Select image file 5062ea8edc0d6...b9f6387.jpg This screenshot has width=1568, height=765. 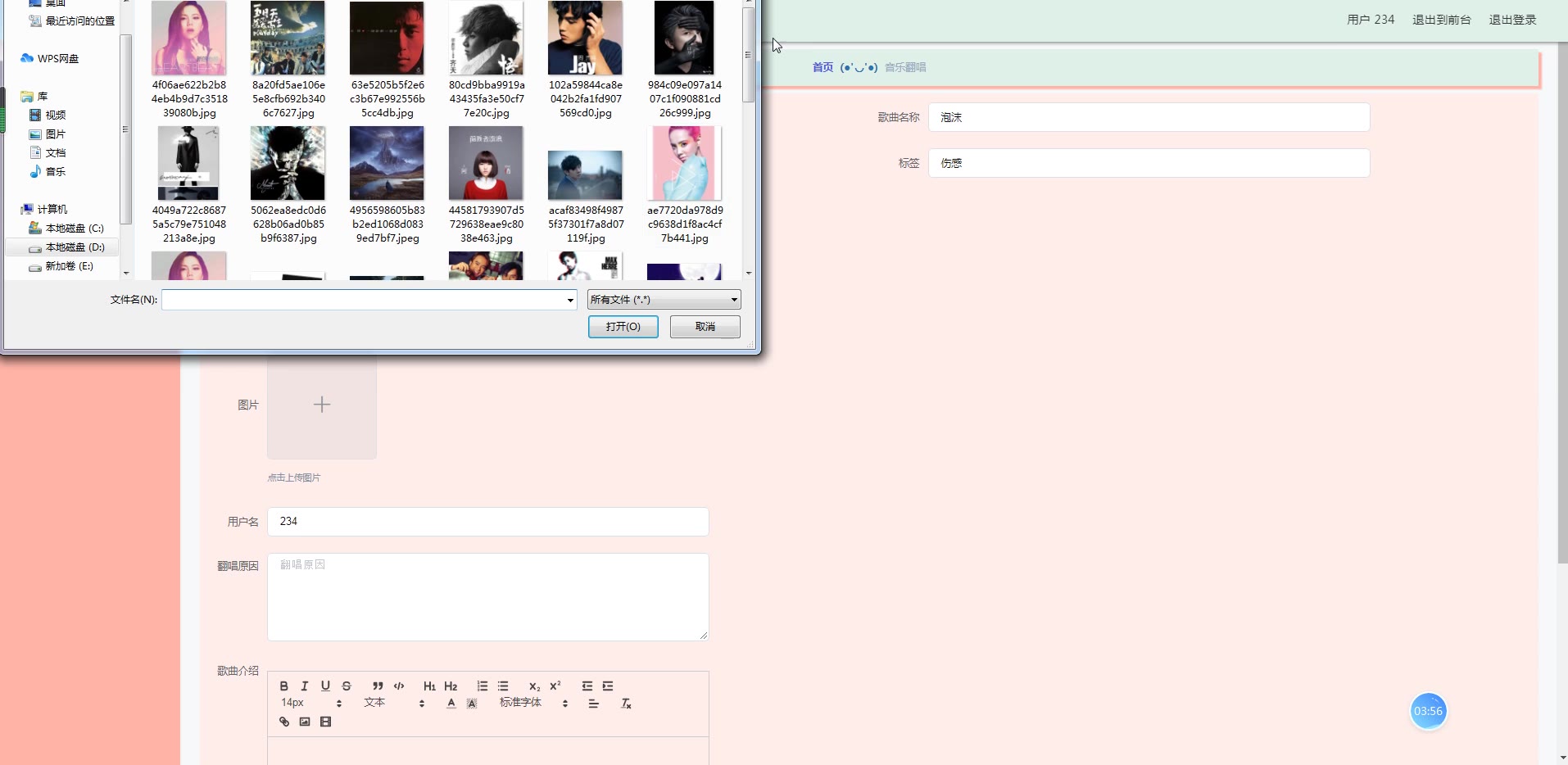click(x=288, y=185)
